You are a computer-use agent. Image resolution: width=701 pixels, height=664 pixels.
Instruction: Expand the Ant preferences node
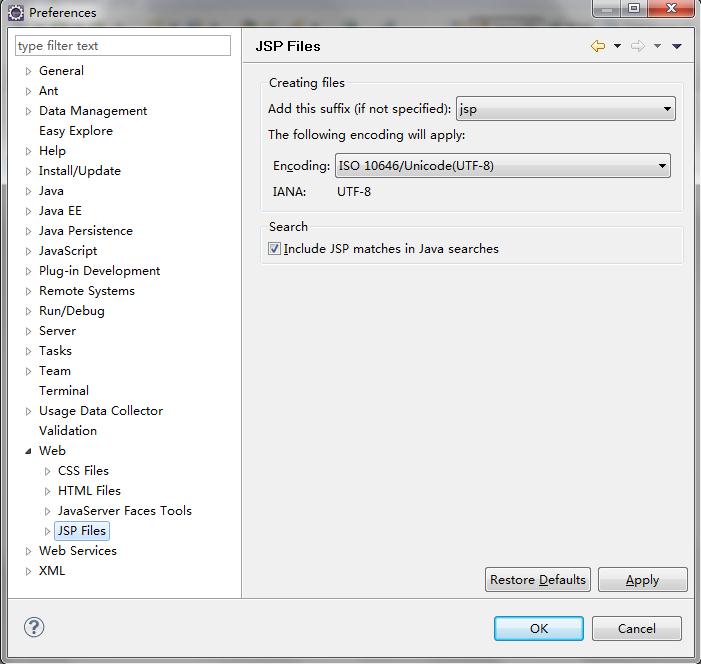pos(28,91)
